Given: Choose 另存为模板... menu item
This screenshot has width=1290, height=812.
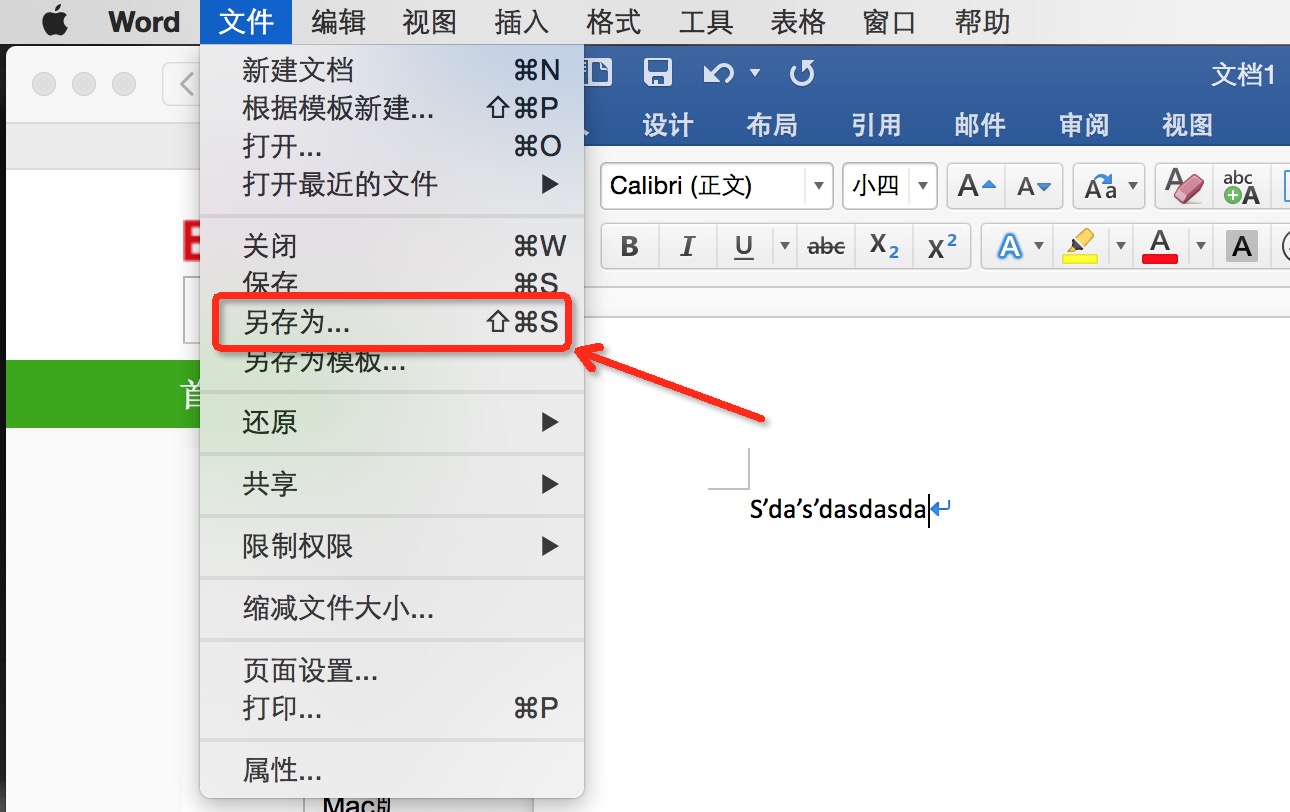Looking at the screenshot, I should click(x=392, y=360).
